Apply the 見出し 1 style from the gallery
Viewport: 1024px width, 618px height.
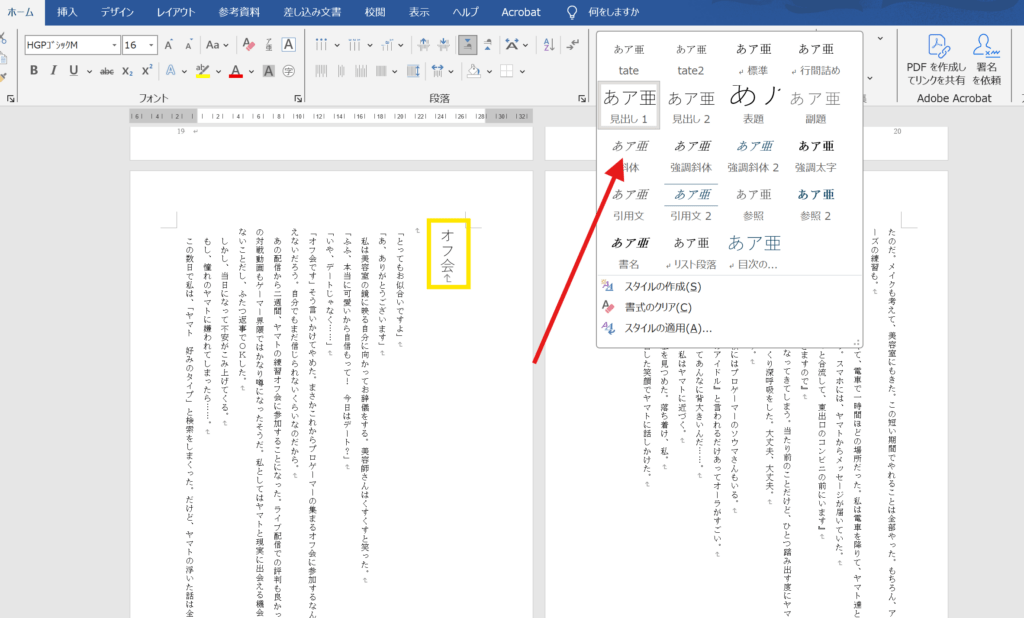tap(628, 104)
